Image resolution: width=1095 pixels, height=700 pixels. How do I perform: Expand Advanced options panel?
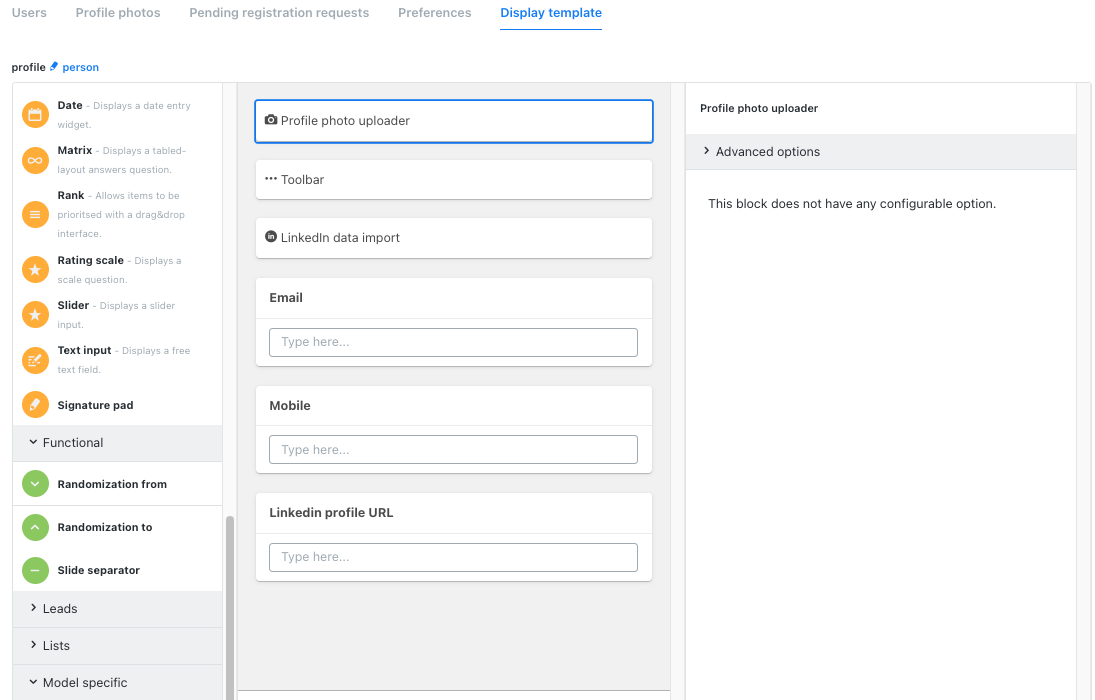(x=767, y=152)
